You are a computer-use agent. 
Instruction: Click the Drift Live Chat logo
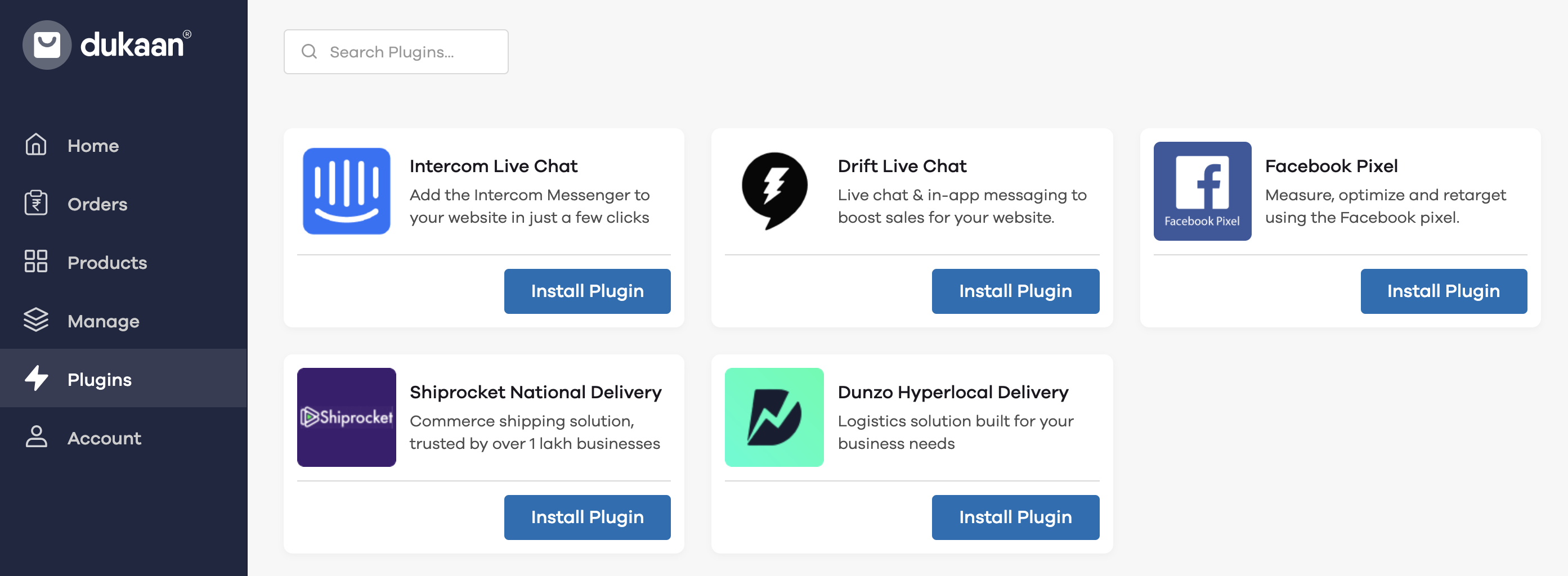click(x=774, y=191)
